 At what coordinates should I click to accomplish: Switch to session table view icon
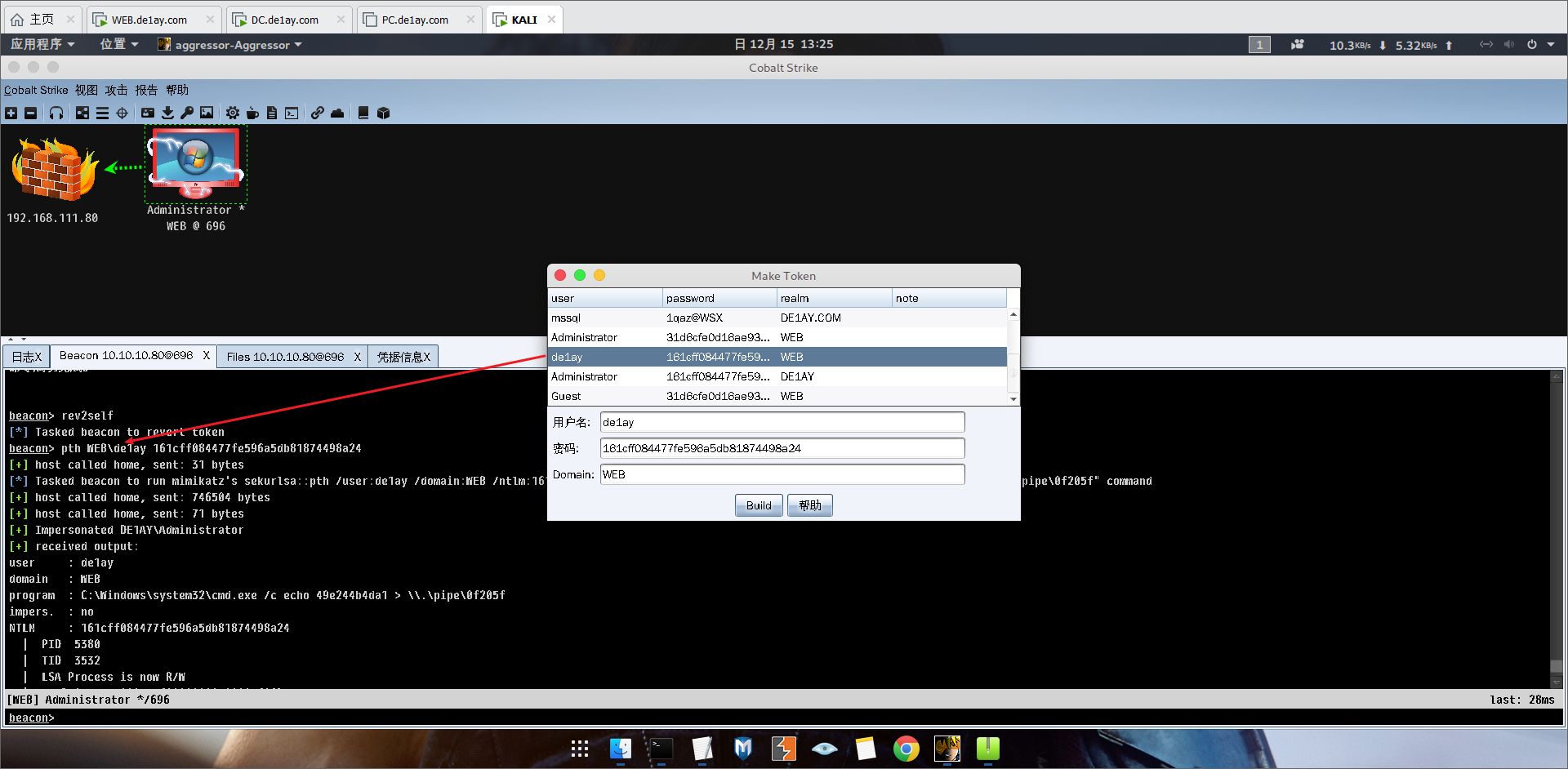[102, 113]
